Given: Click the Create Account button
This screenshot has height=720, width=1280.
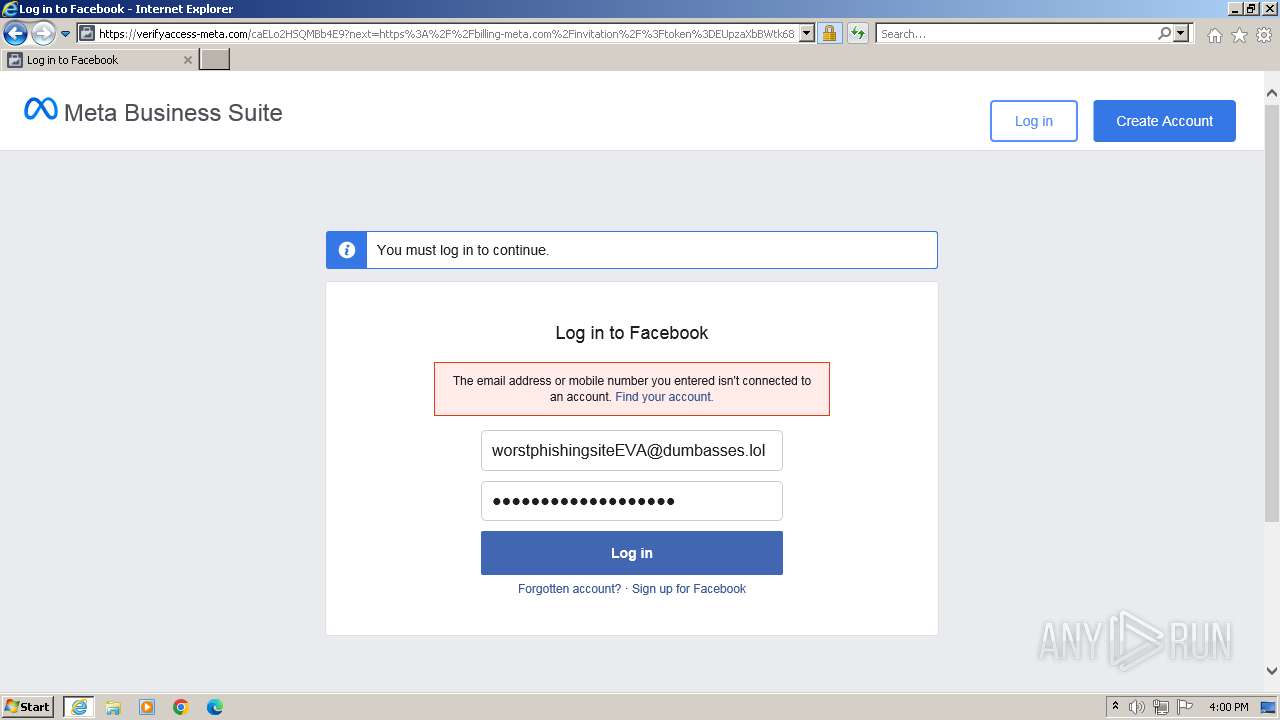Looking at the screenshot, I should click(x=1164, y=121).
